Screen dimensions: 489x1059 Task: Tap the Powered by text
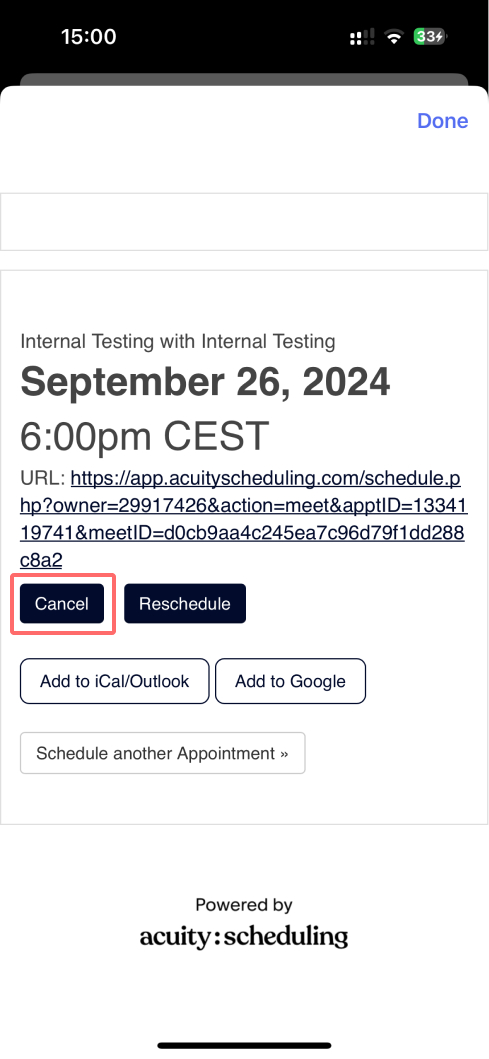(x=244, y=904)
